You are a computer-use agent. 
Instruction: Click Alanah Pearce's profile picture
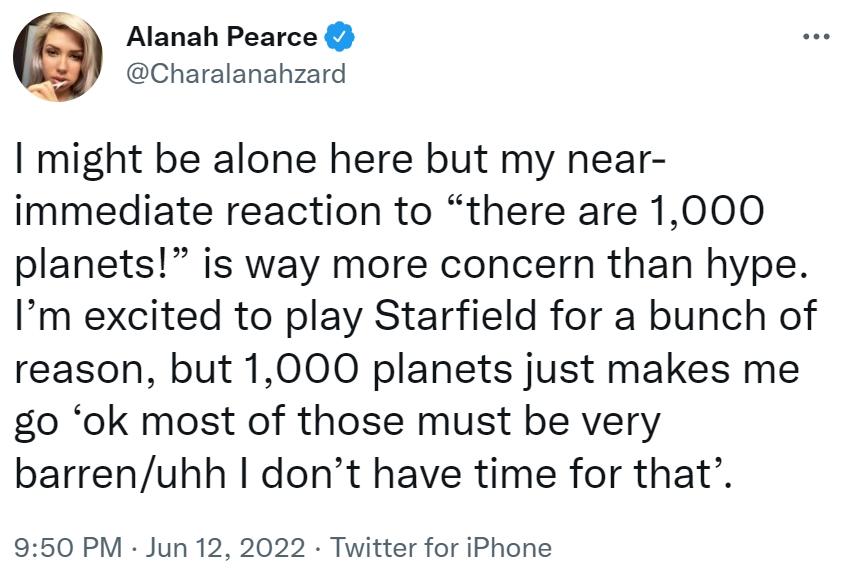[58, 56]
